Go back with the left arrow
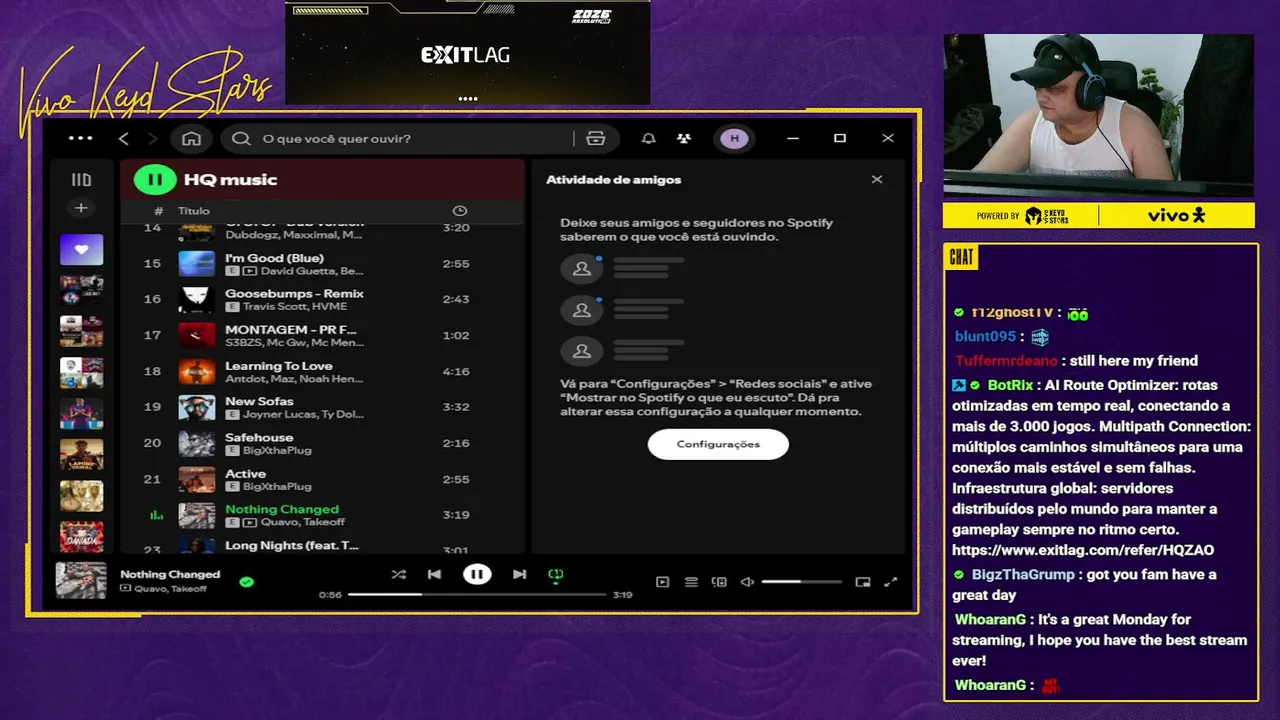The width and height of the screenshot is (1280, 720). [x=123, y=138]
